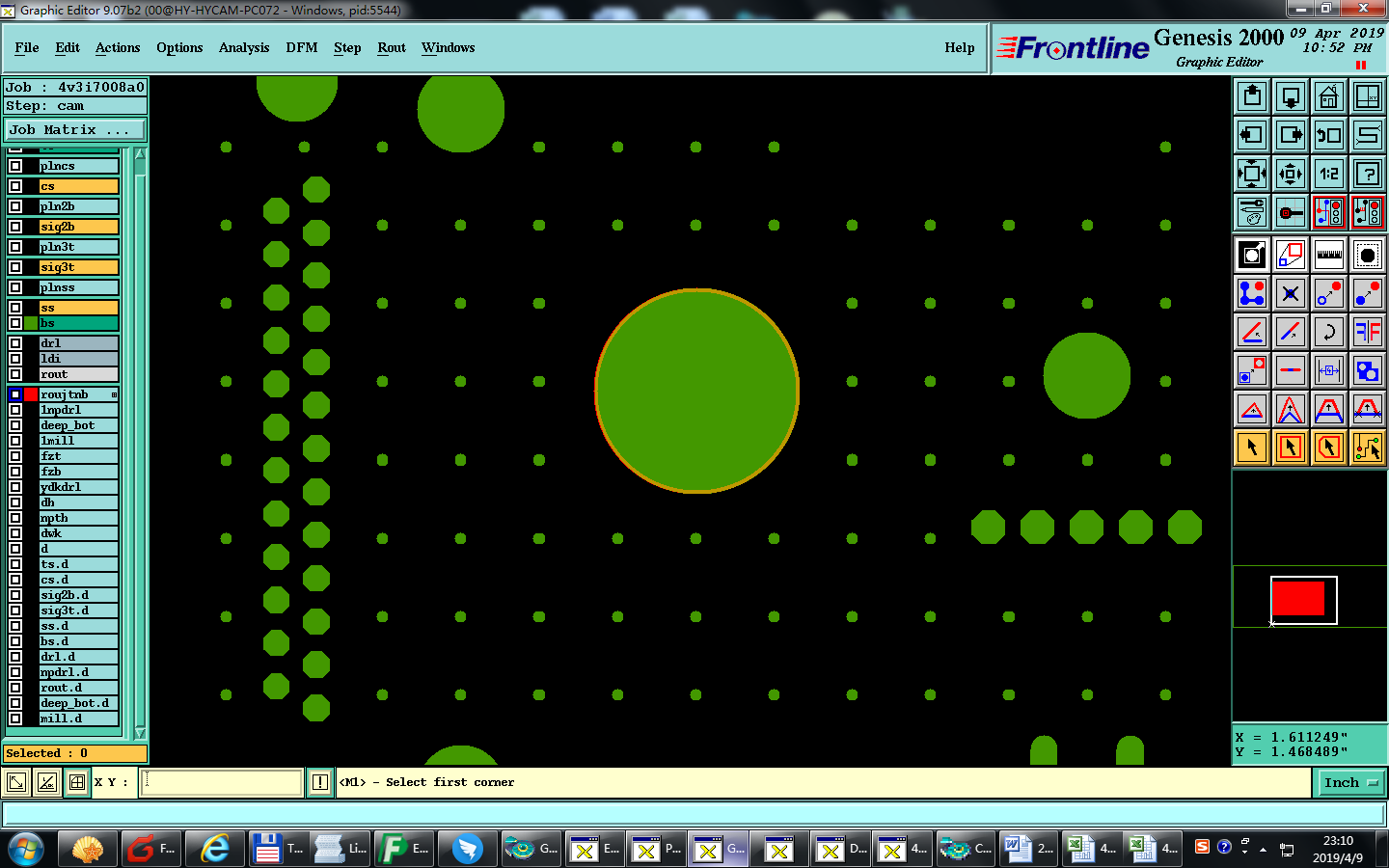The height and width of the screenshot is (868, 1389).
Task: Open the Analysis menu
Action: point(244,47)
